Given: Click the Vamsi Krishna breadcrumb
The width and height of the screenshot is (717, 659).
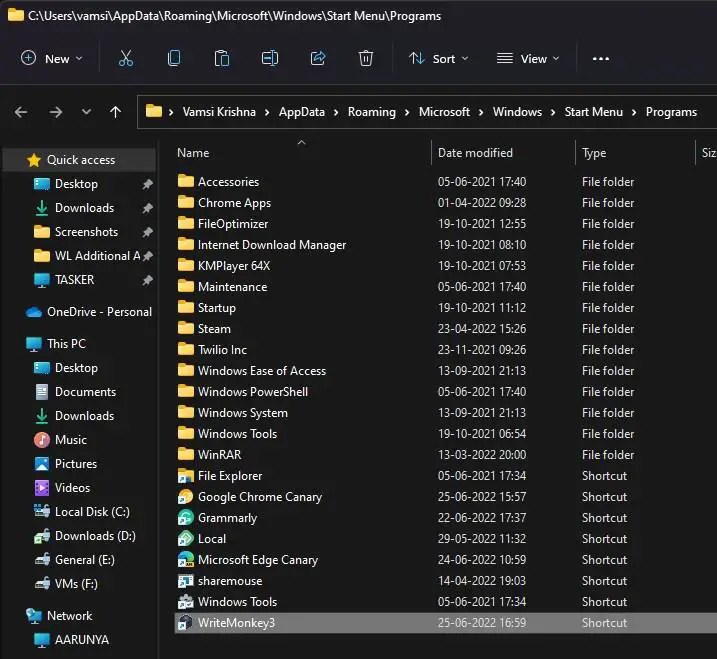Looking at the screenshot, I should tap(219, 112).
